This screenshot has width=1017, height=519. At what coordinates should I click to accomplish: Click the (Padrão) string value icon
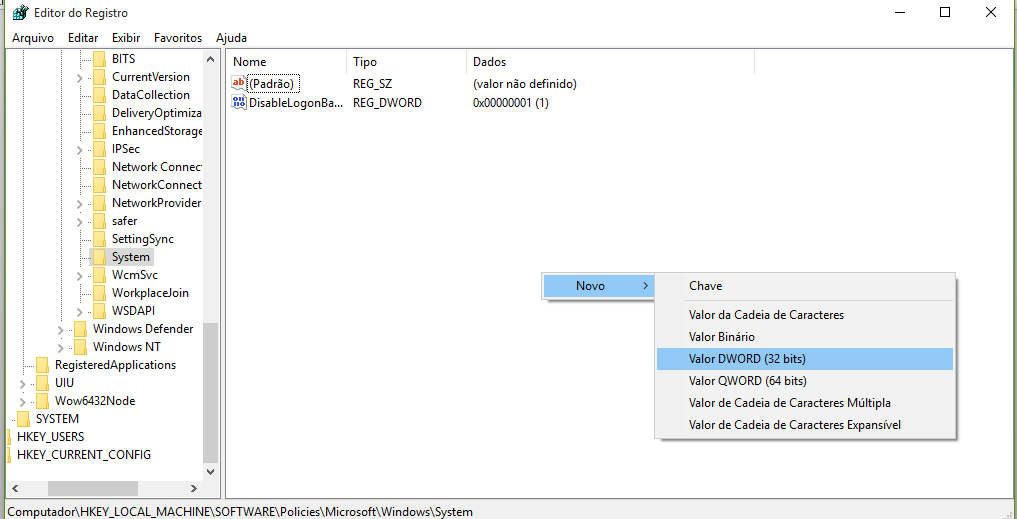[x=239, y=84]
